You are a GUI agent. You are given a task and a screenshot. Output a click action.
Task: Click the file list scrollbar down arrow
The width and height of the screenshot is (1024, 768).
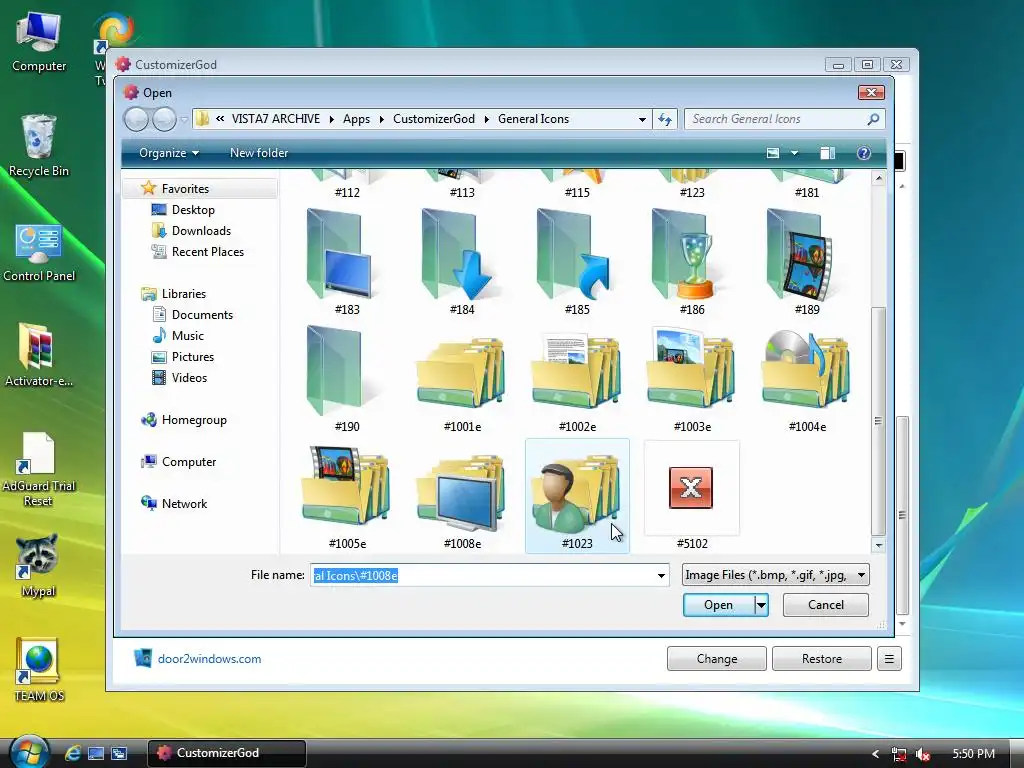click(879, 545)
